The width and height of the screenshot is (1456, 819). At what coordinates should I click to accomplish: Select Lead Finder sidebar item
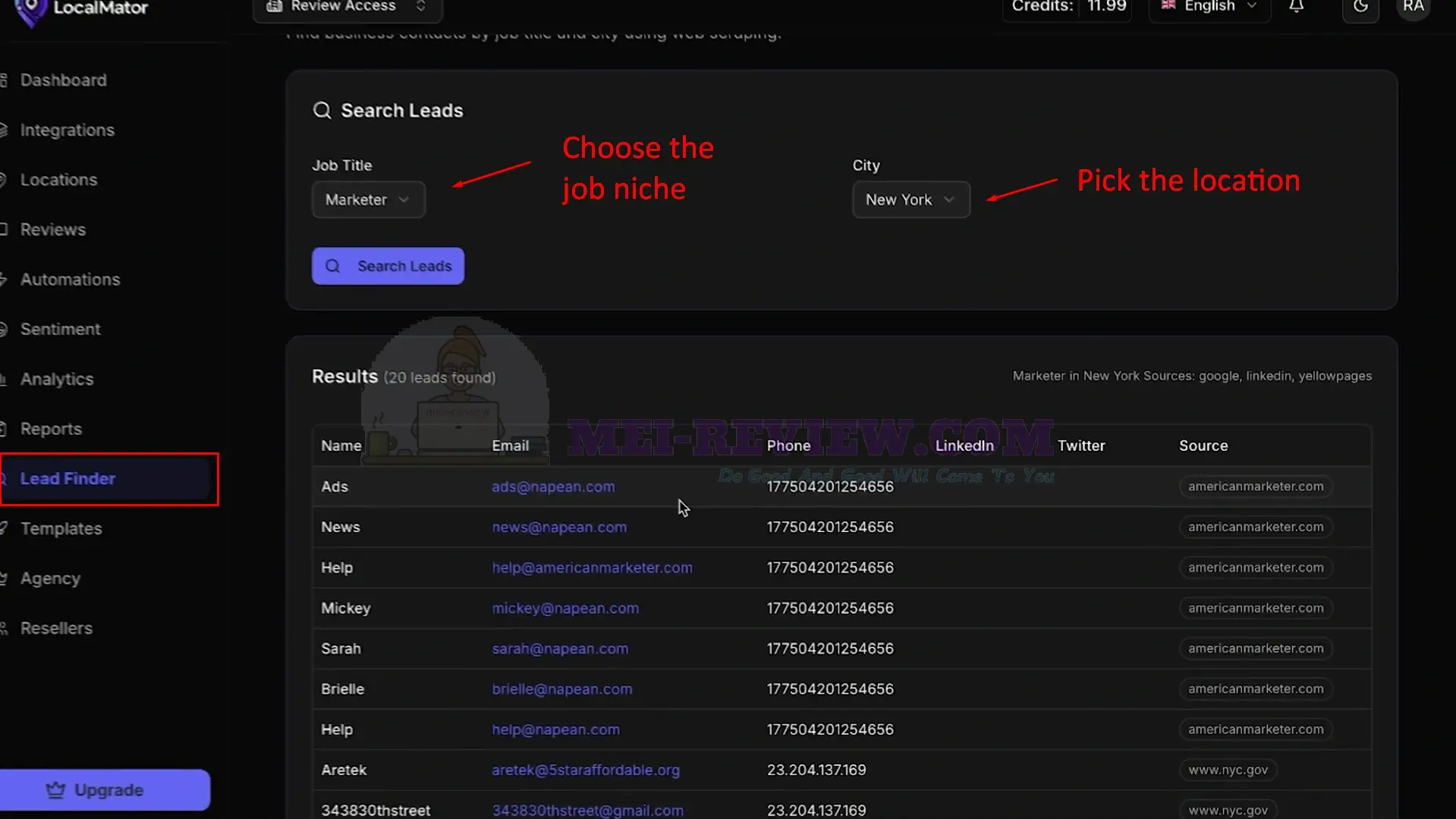106,479
